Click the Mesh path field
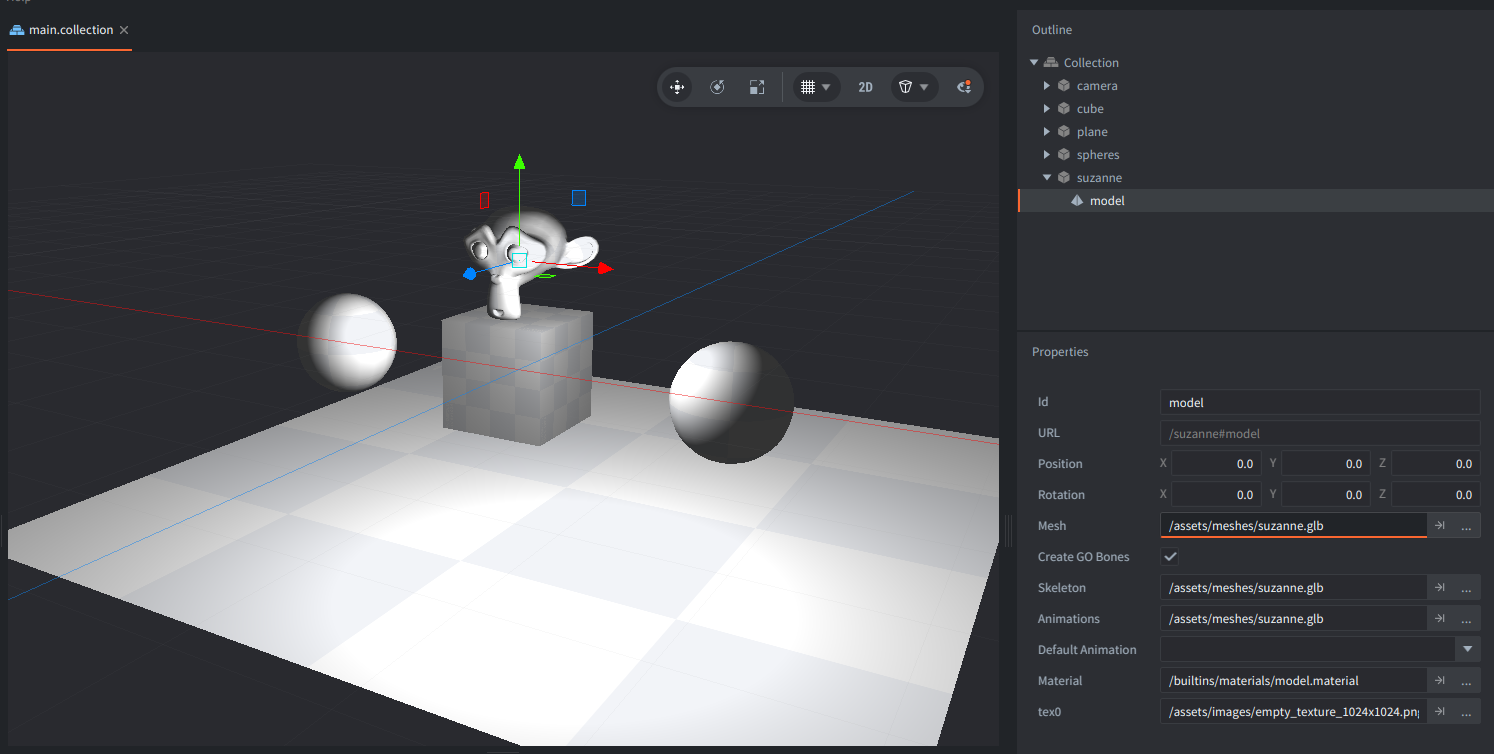Image resolution: width=1494 pixels, height=754 pixels. pyautogui.click(x=1294, y=525)
